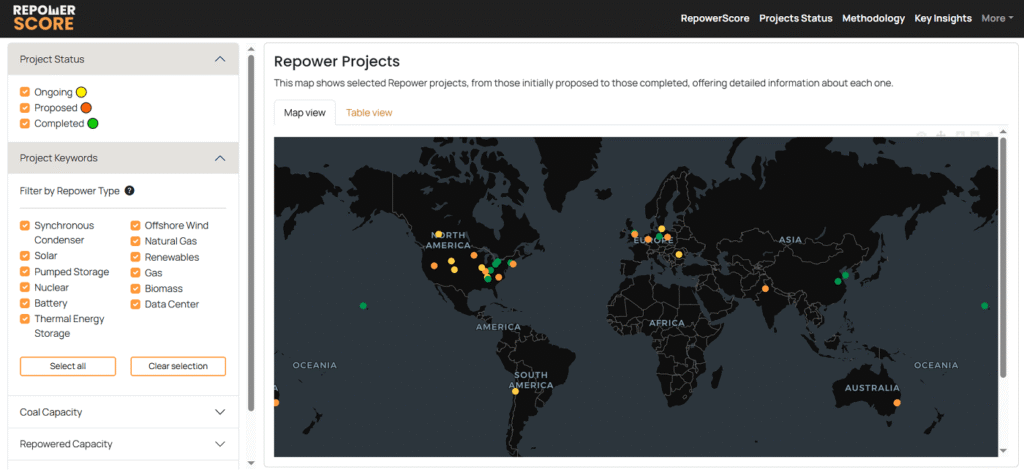Click the yellow project marker in South America

coord(516,391)
